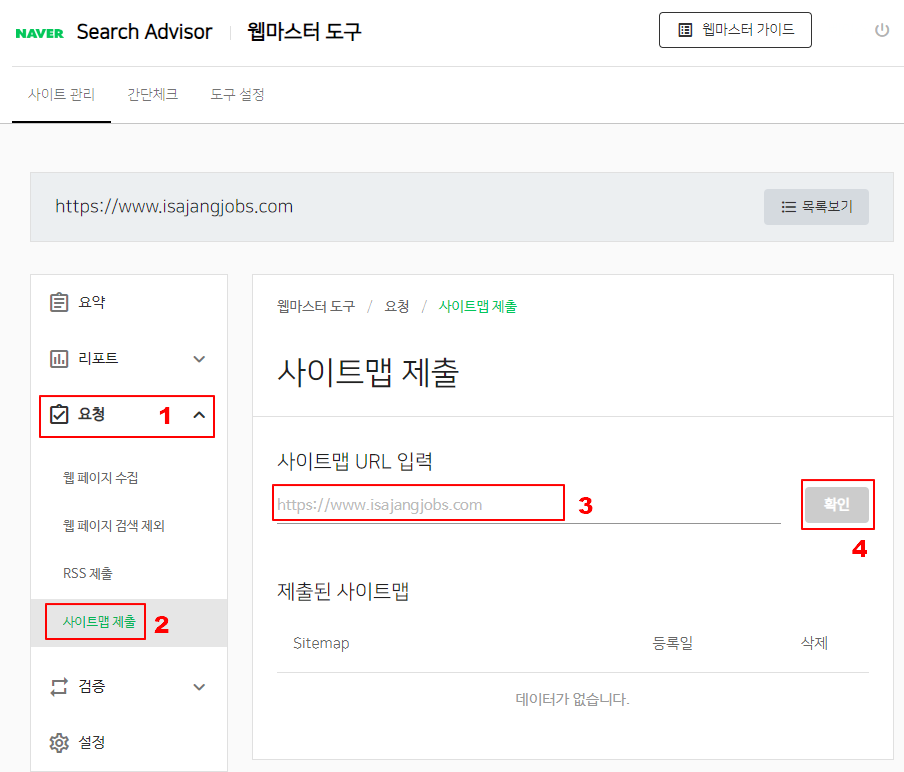Open the 검증 menu item
Viewport: 904px width, 772px height.
point(129,686)
